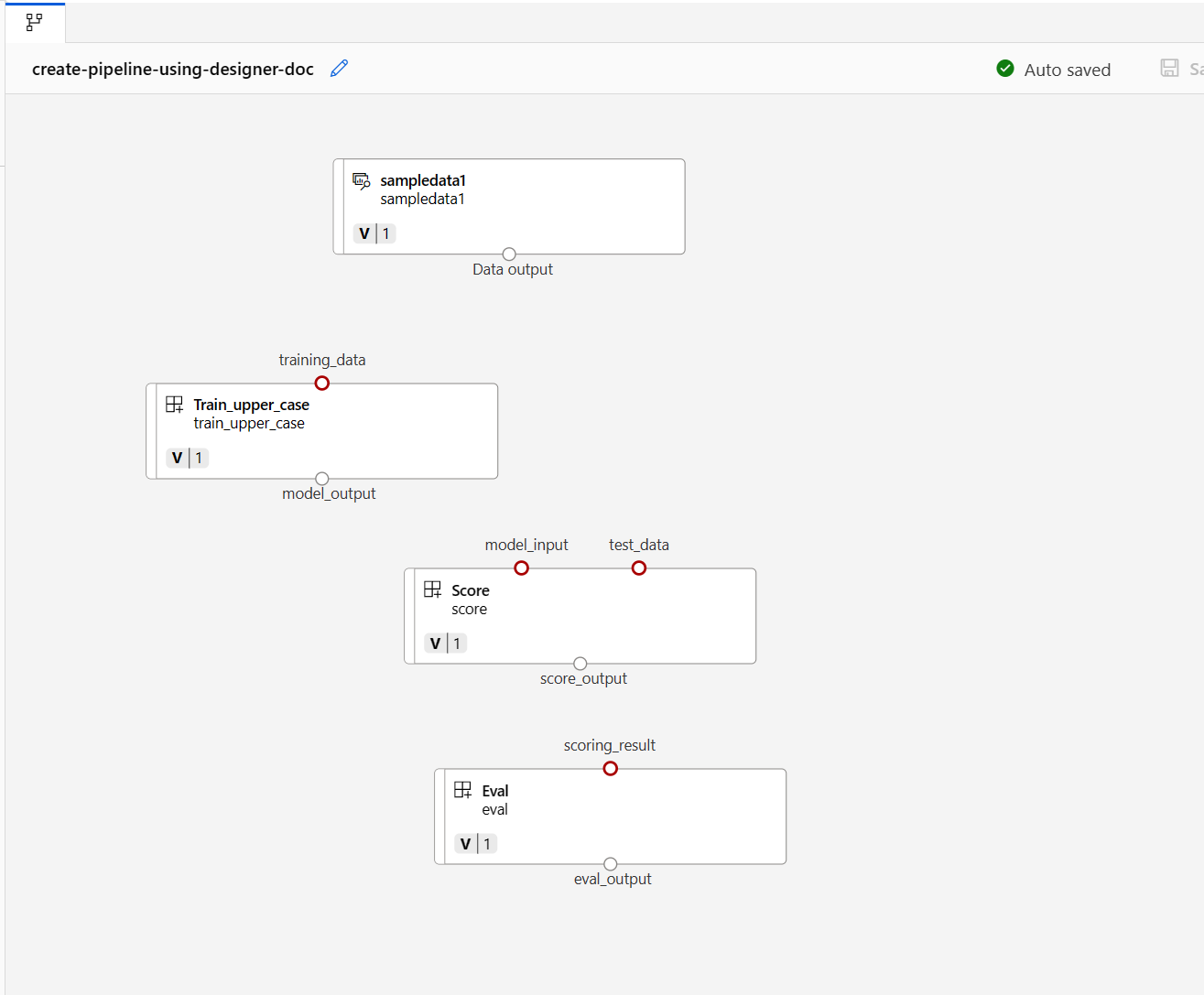1204x995 pixels.
Task: Click the pencil icon to rename pipeline
Action: click(x=339, y=69)
